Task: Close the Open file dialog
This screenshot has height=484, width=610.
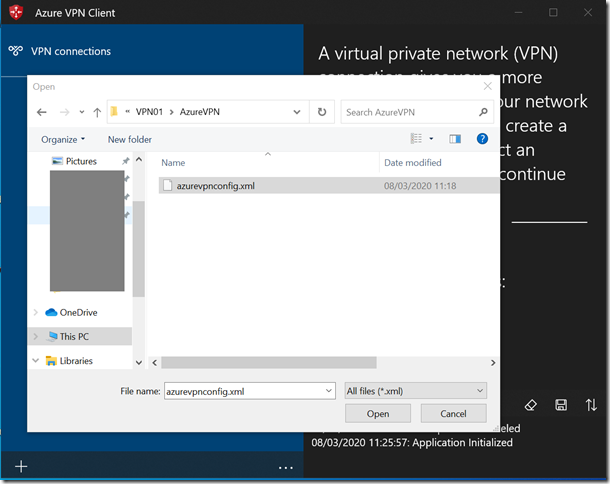Action: tap(487, 86)
